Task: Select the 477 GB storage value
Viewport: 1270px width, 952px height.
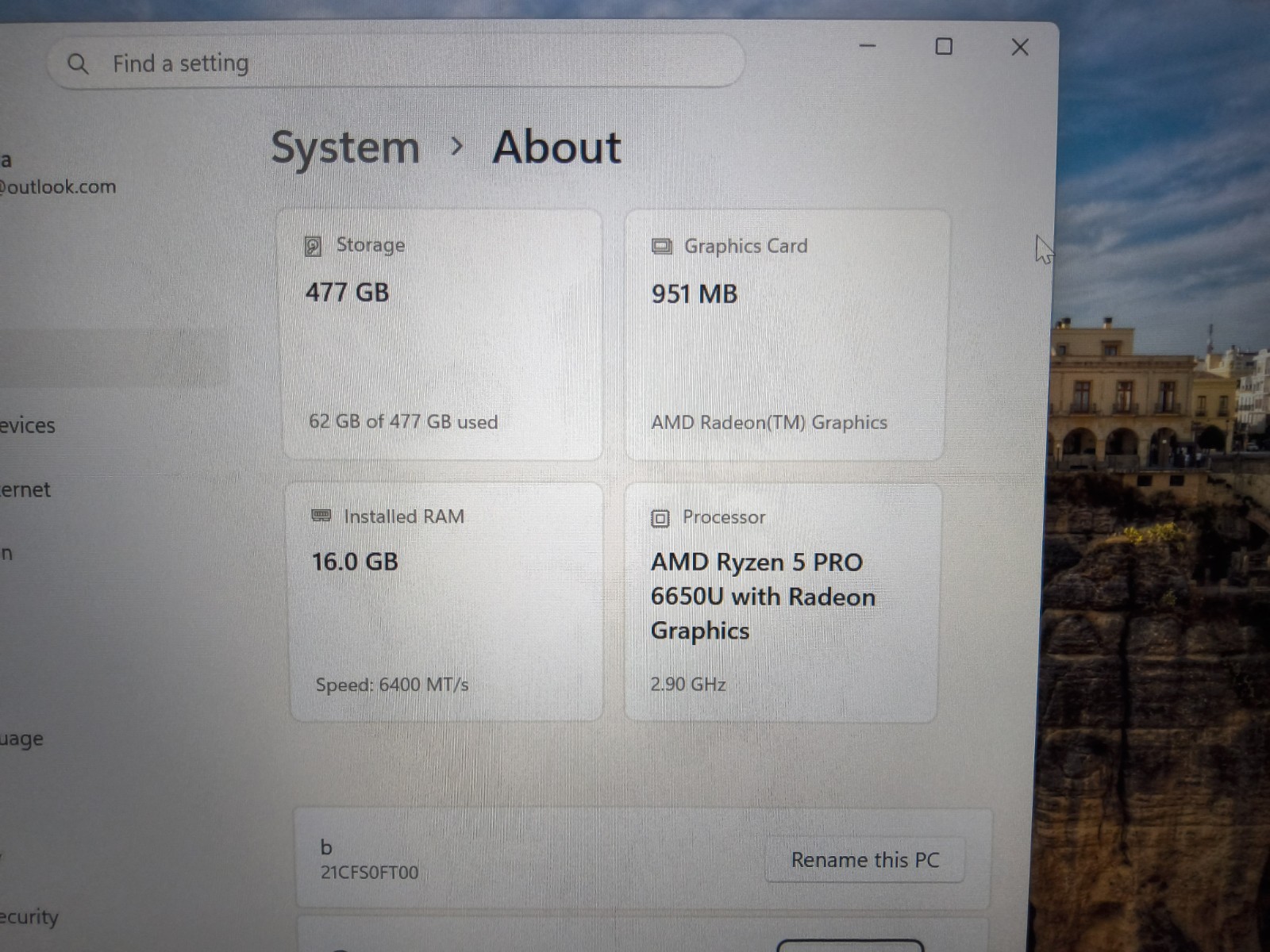Action: point(347,292)
